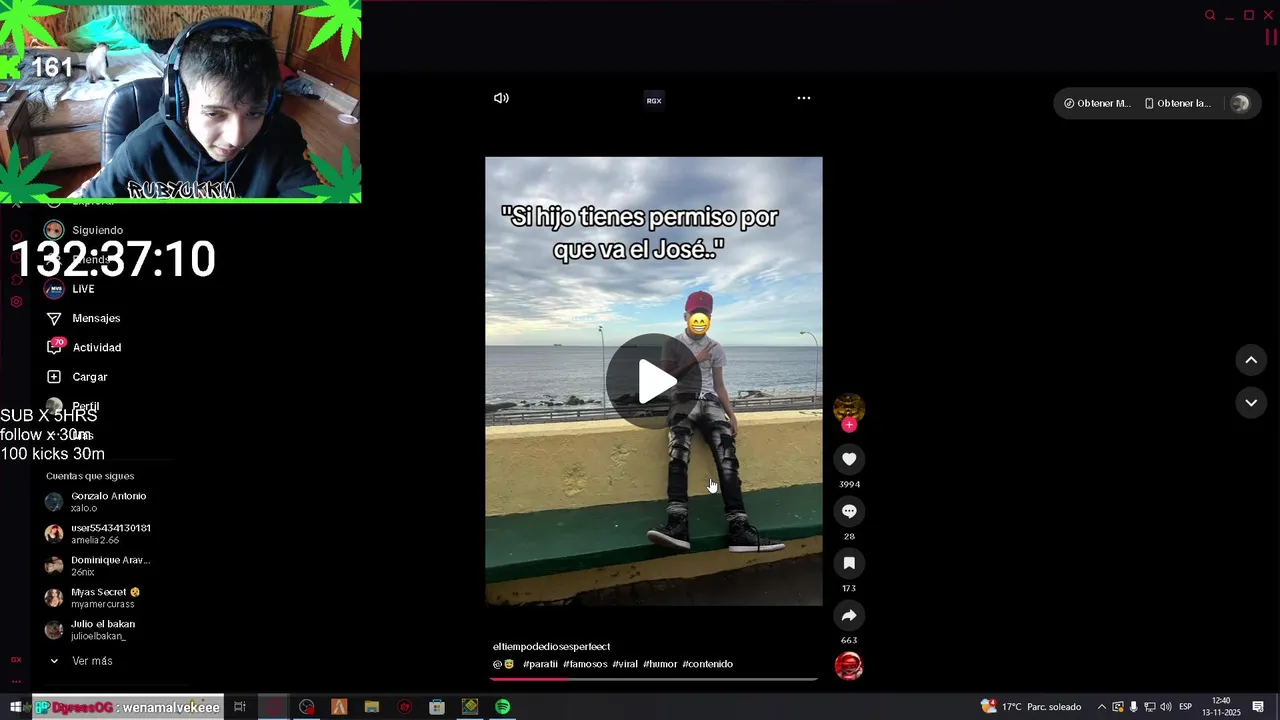
Task: Expand the Ver más accounts list
Action: point(82,661)
